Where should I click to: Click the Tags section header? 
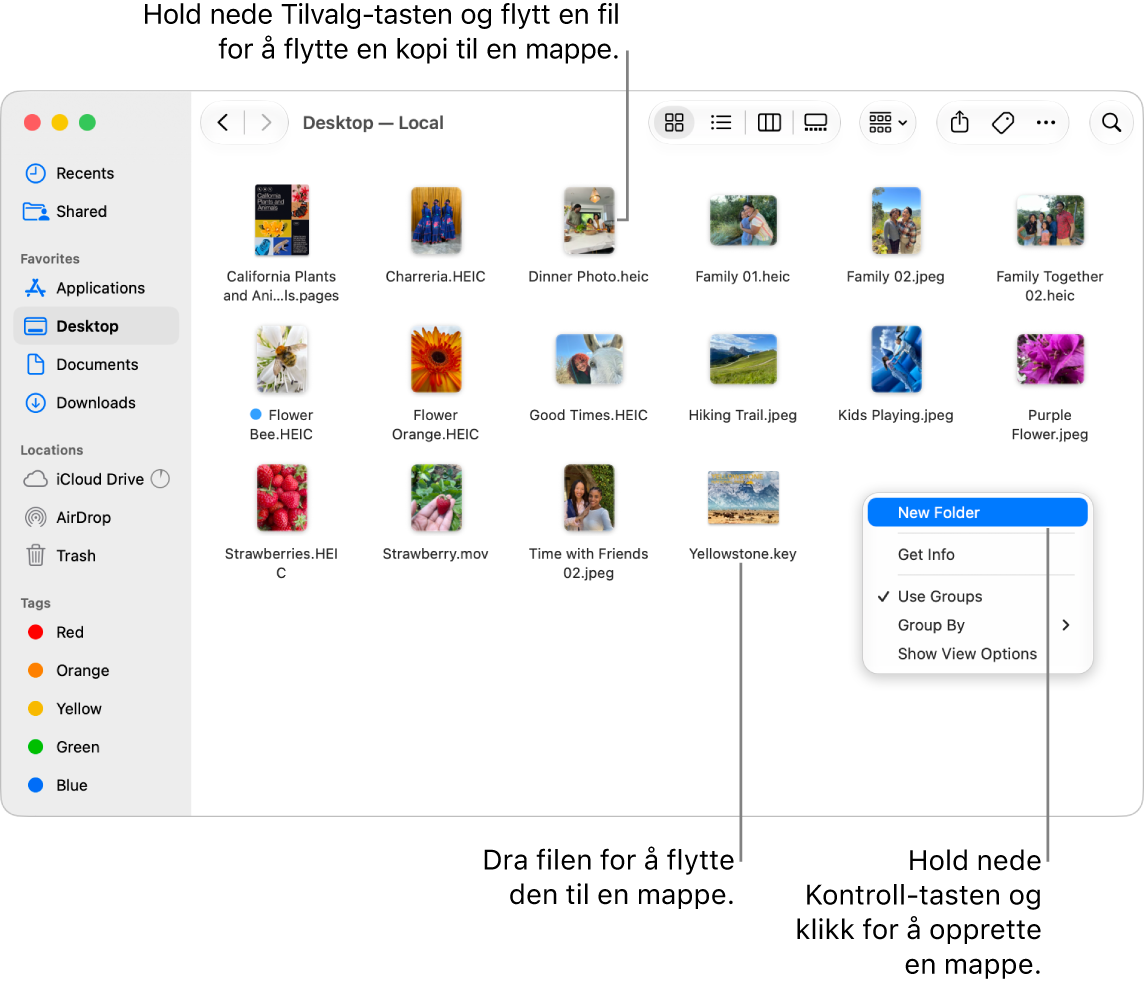(36, 603)
